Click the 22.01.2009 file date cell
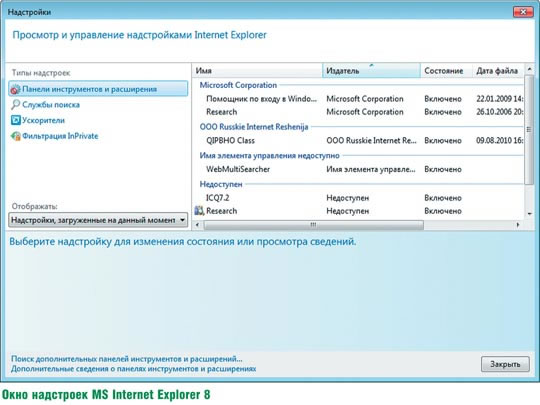Image resolution: width=540 pixels, height=405 pixels. tap(499, 99)
